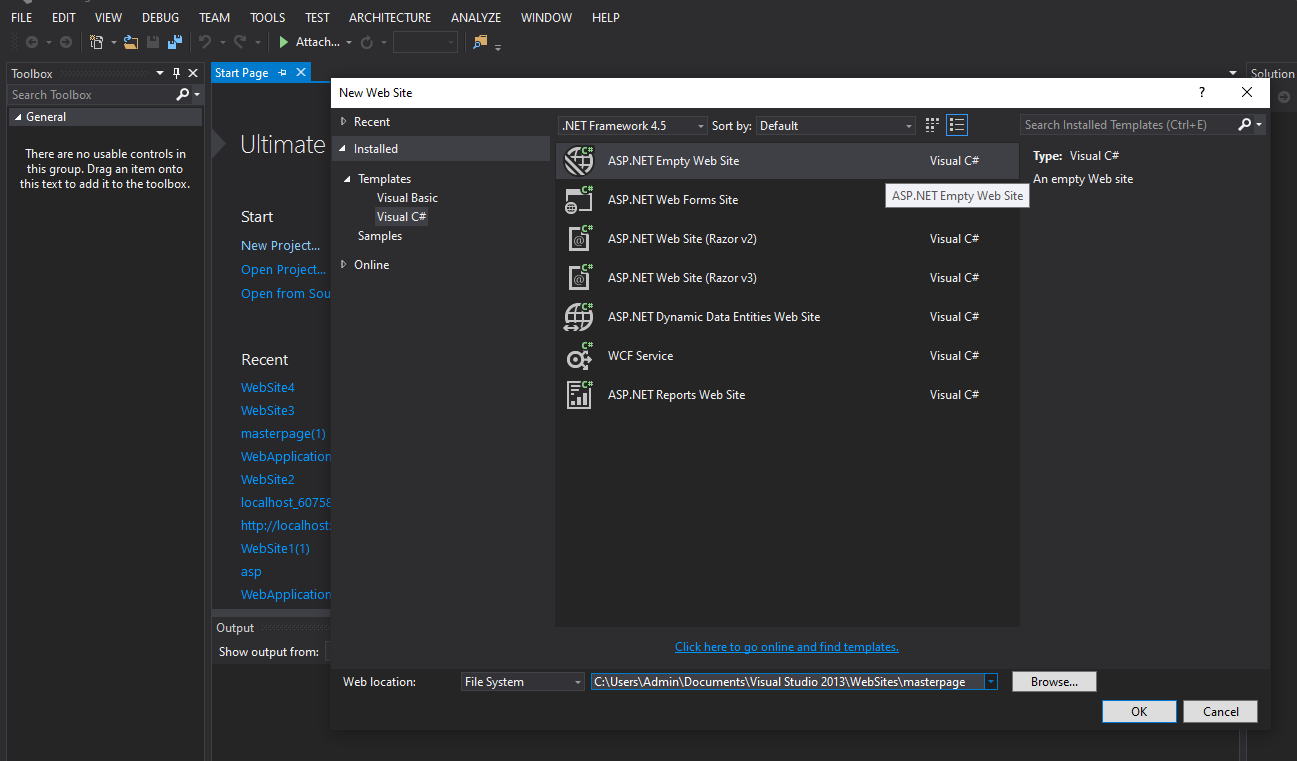The width and height of the screenshot is (1297, 761).
Task: Click the Search Toolbox input field
Action: [90, 94]
